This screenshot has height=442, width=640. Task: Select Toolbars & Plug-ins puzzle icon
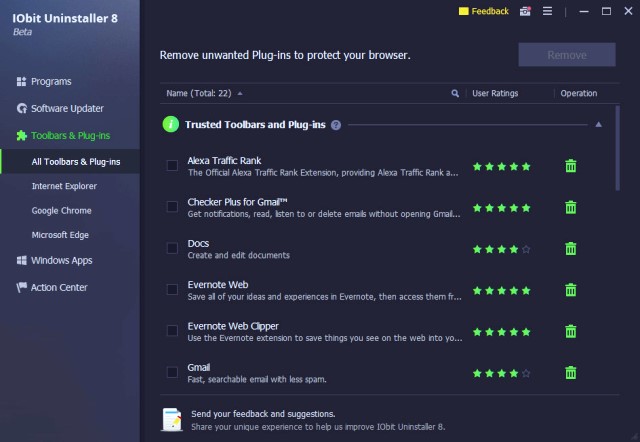(x=21, y=135)
